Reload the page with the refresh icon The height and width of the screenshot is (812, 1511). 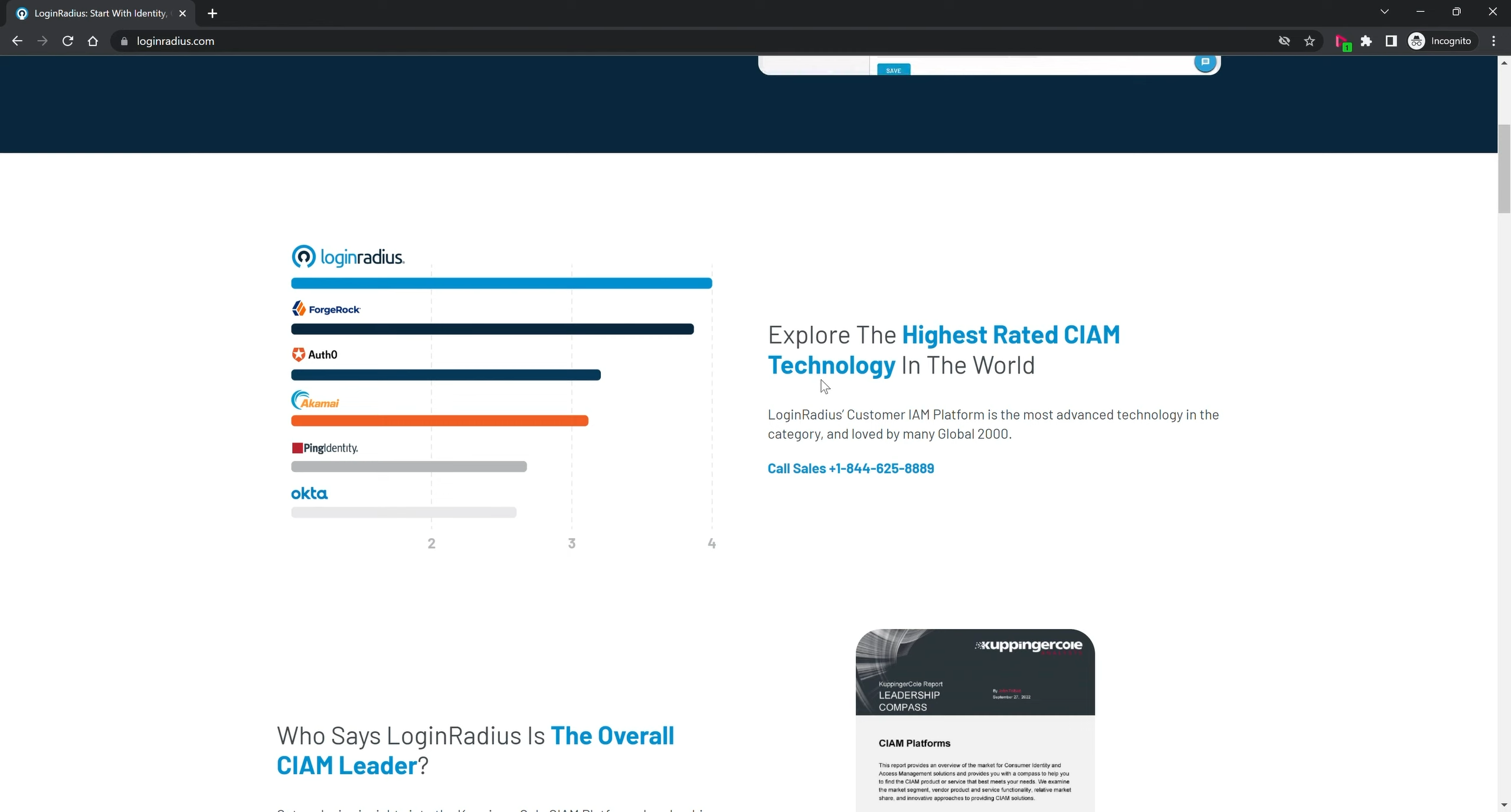point(68,41)
